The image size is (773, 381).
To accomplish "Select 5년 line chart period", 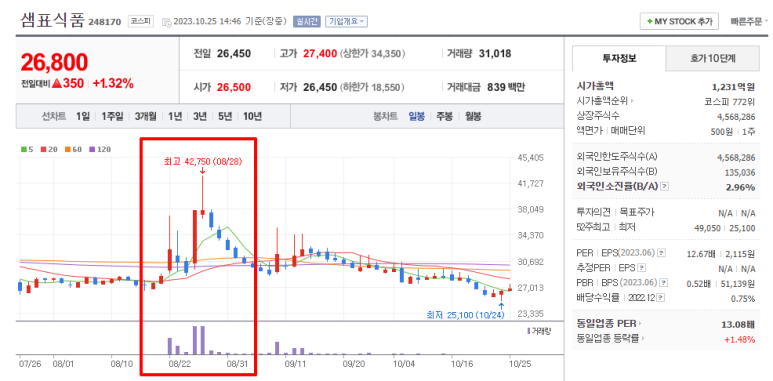I will click(x=225, y=116).
